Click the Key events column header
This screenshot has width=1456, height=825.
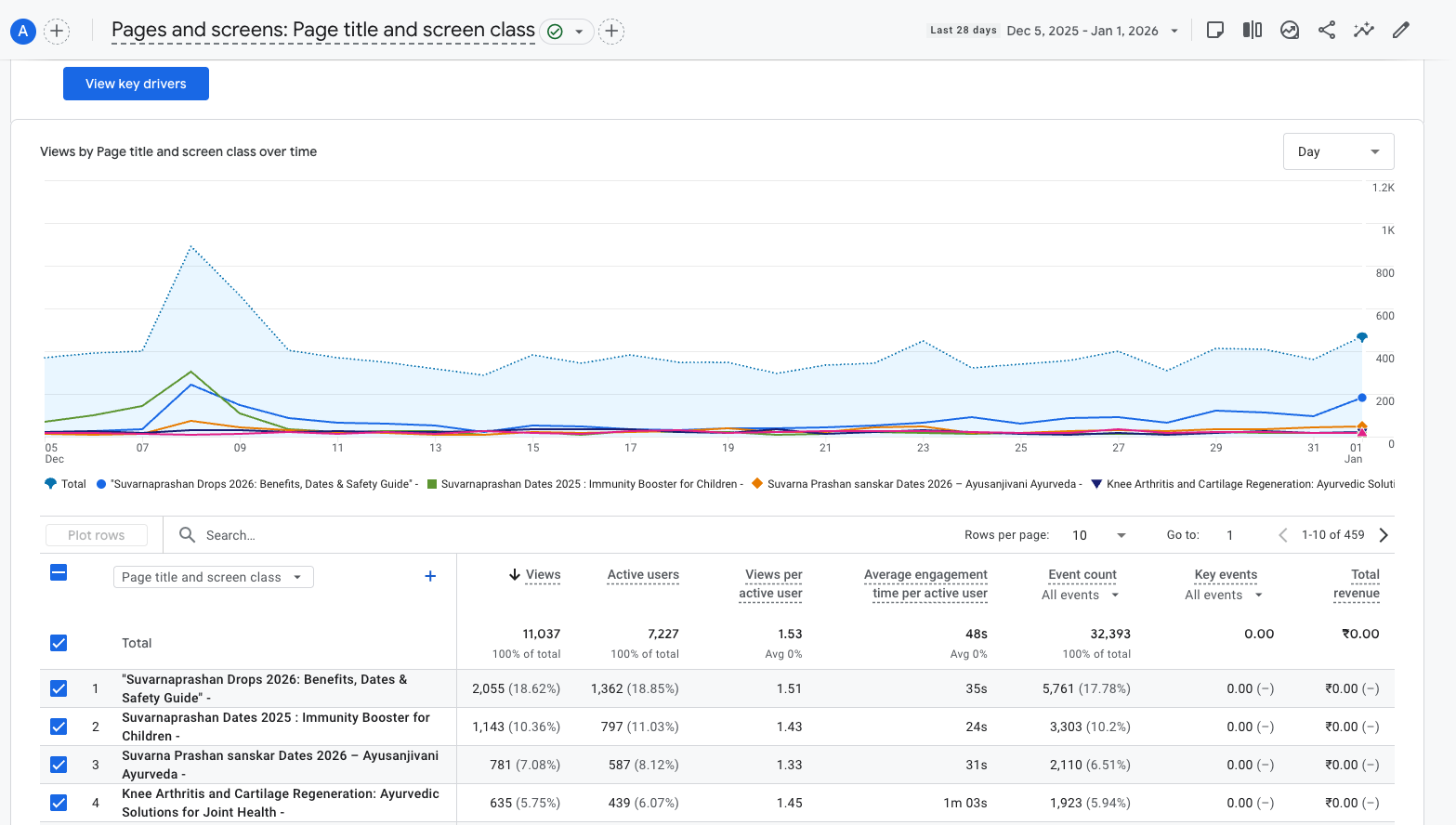1226,575
